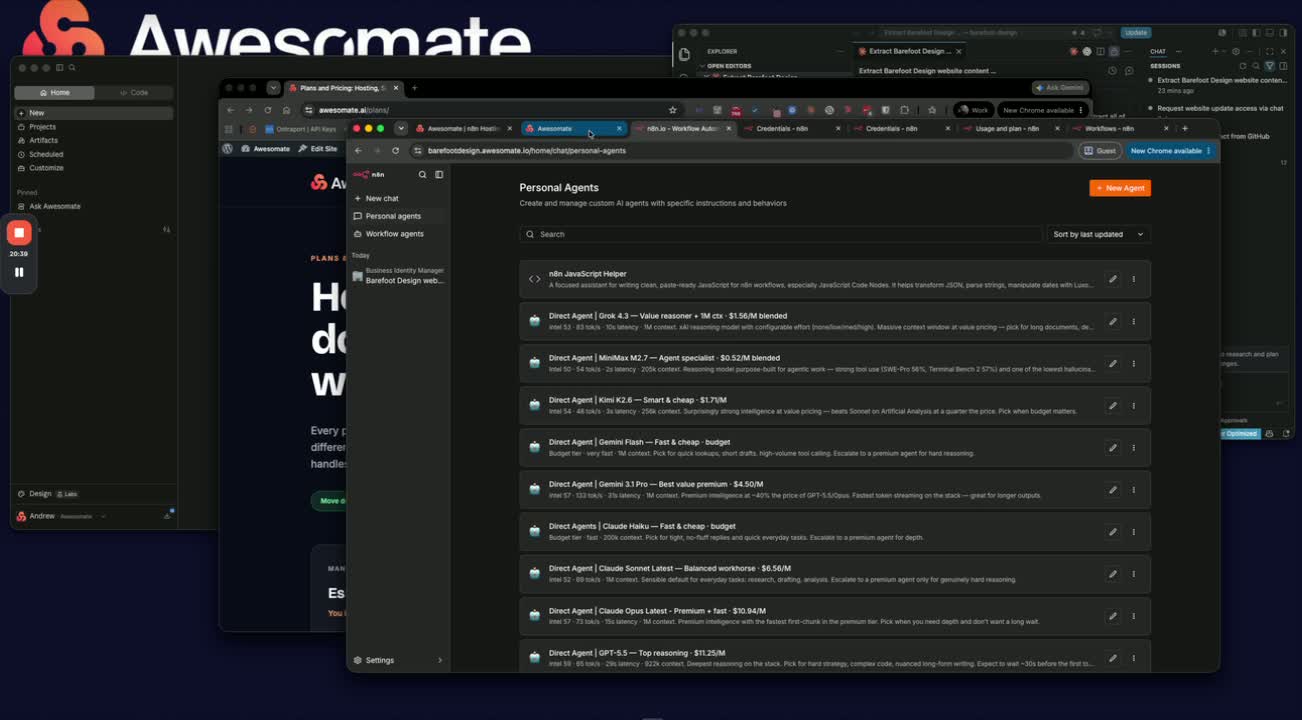The width and height of the screenshot is (1302, 720).
Task: Edit the Kimi K2.6 Direct Agent
Action: [1113, 406]
